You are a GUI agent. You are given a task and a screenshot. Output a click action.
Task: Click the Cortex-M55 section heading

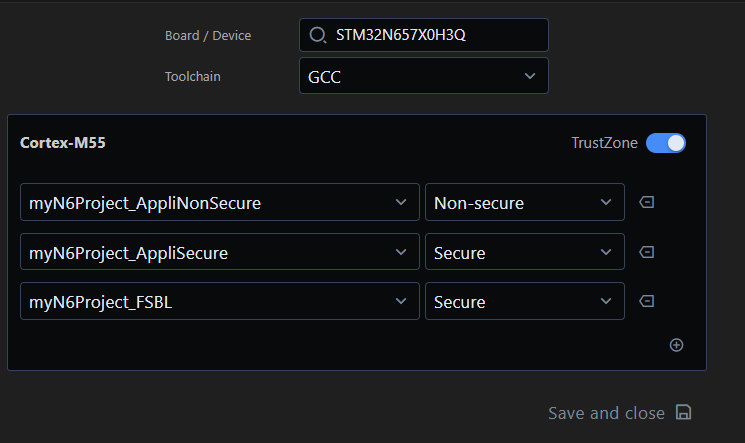[63, 143]
